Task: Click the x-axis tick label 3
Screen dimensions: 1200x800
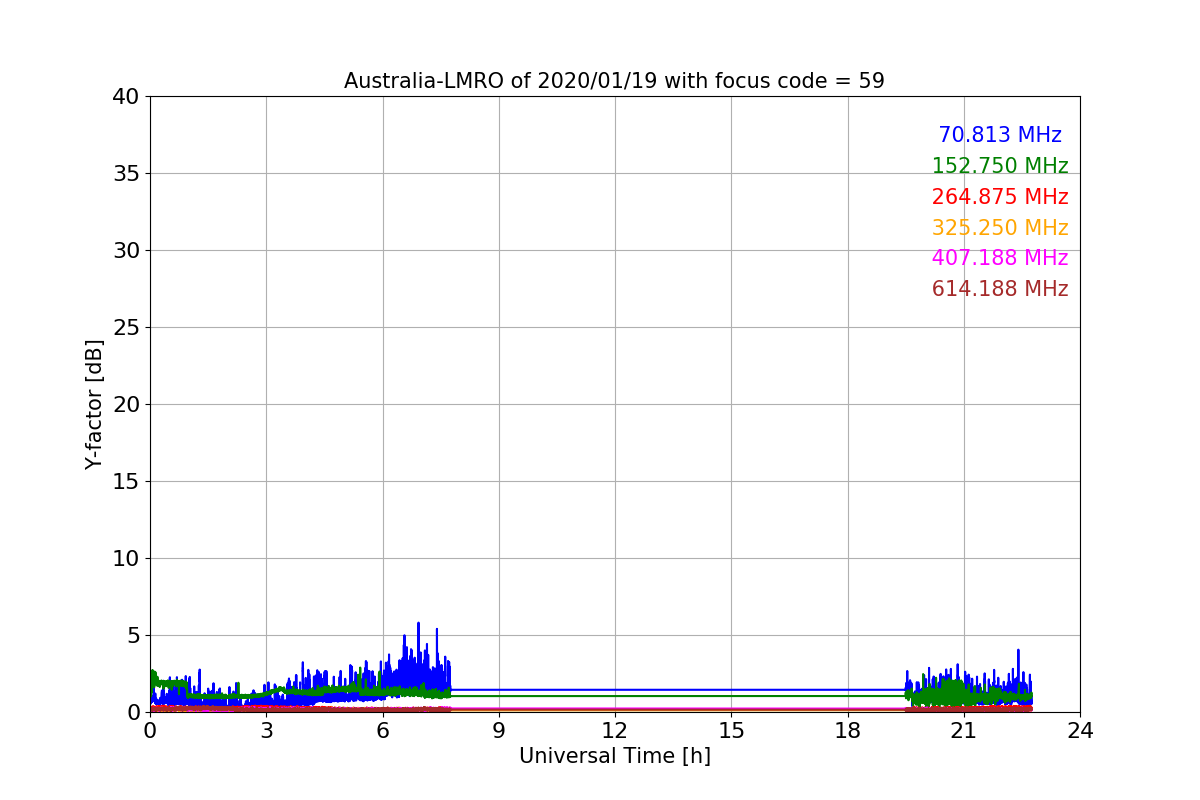Action: (x=266, y=731)
